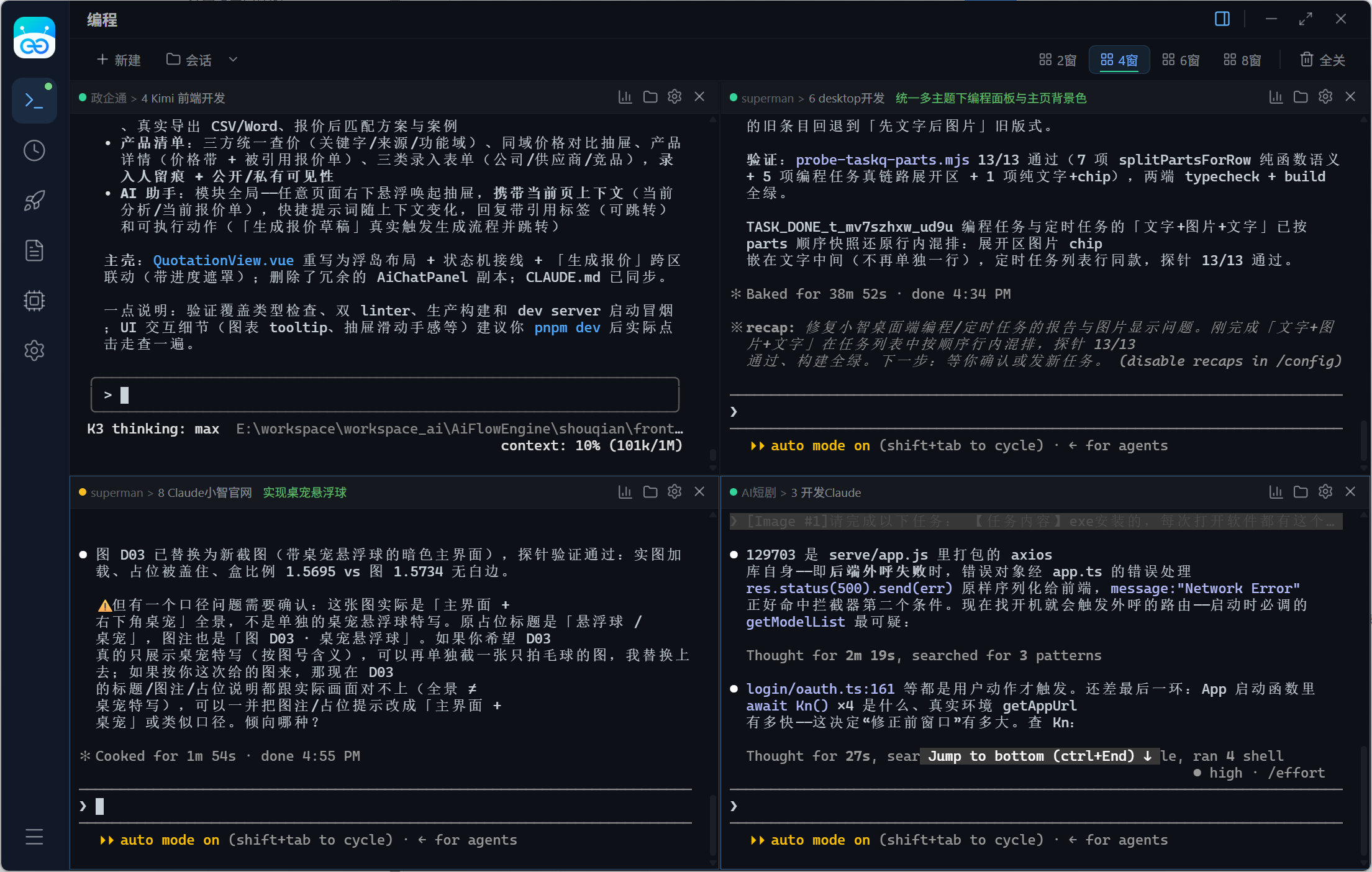Open stats chart in 3 开发Claude pane
Image resolution: width=1372 pixels, height=872 pixels.
(x=1276, y=492)
